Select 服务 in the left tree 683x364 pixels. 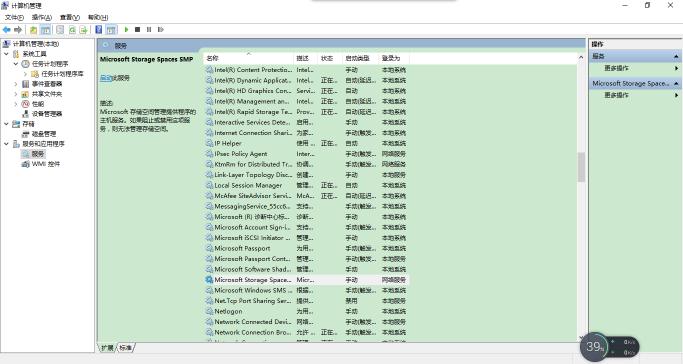37,154
